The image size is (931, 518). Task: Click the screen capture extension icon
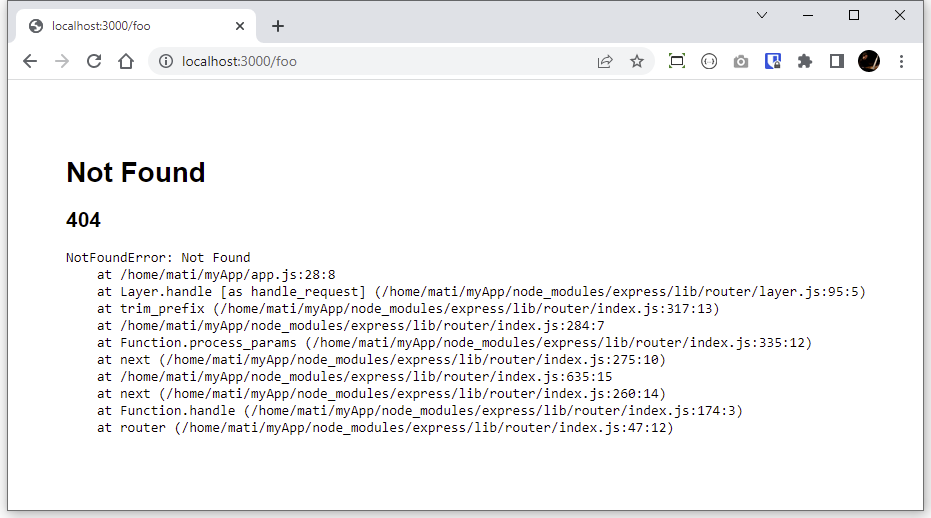click(677, 61)
